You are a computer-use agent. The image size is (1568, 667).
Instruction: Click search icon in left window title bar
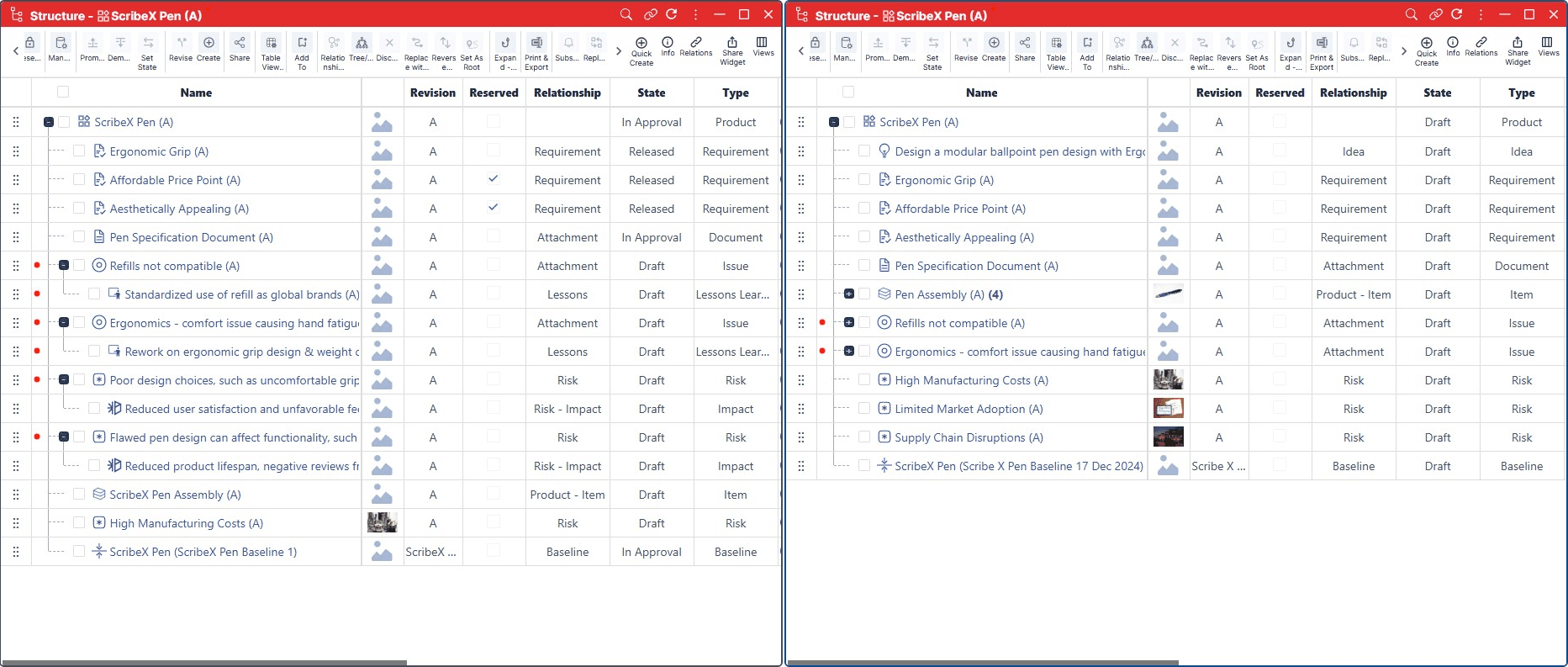[626, 14]
